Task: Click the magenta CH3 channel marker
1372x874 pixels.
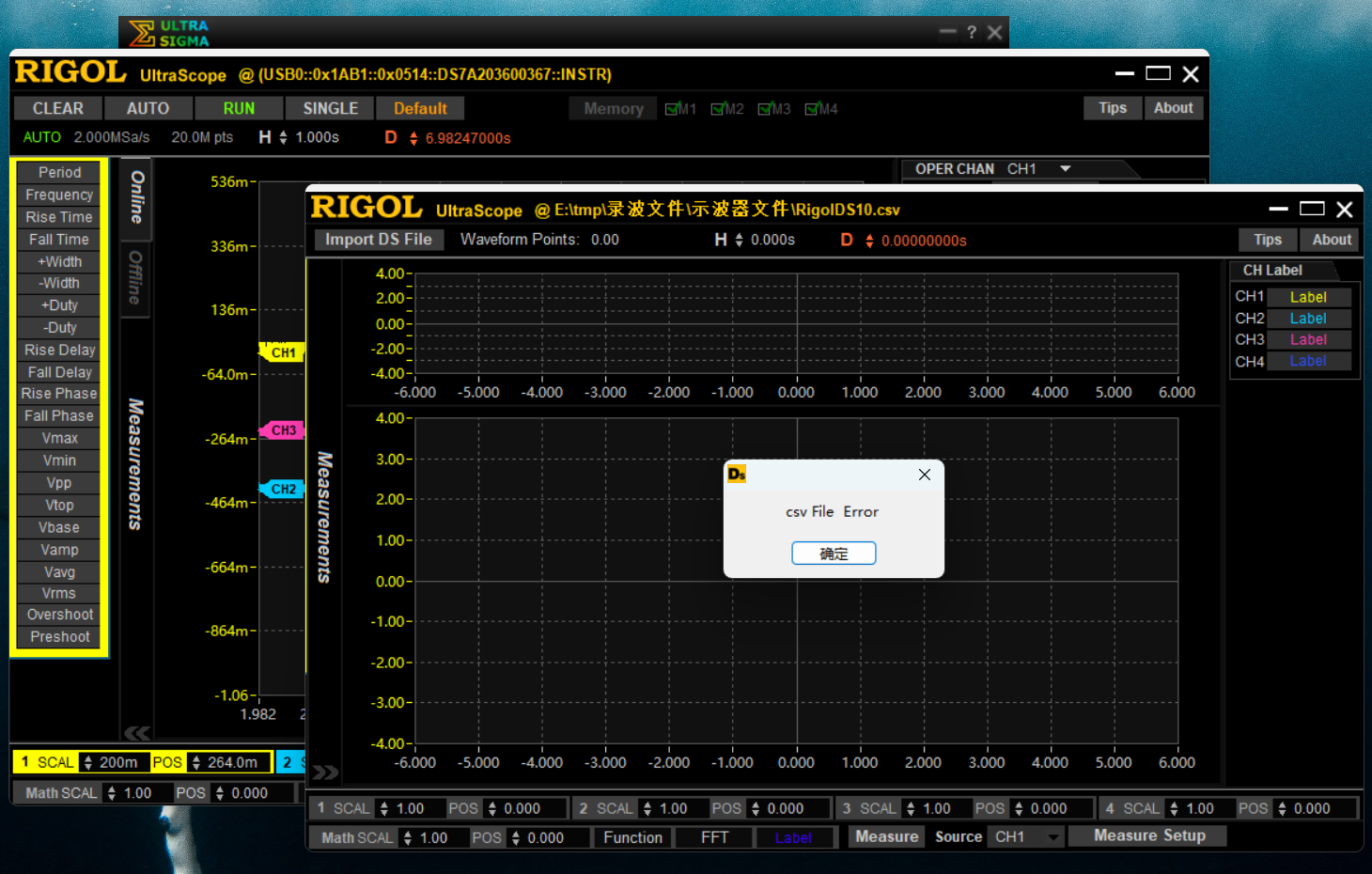Action: tap(282, 430)
